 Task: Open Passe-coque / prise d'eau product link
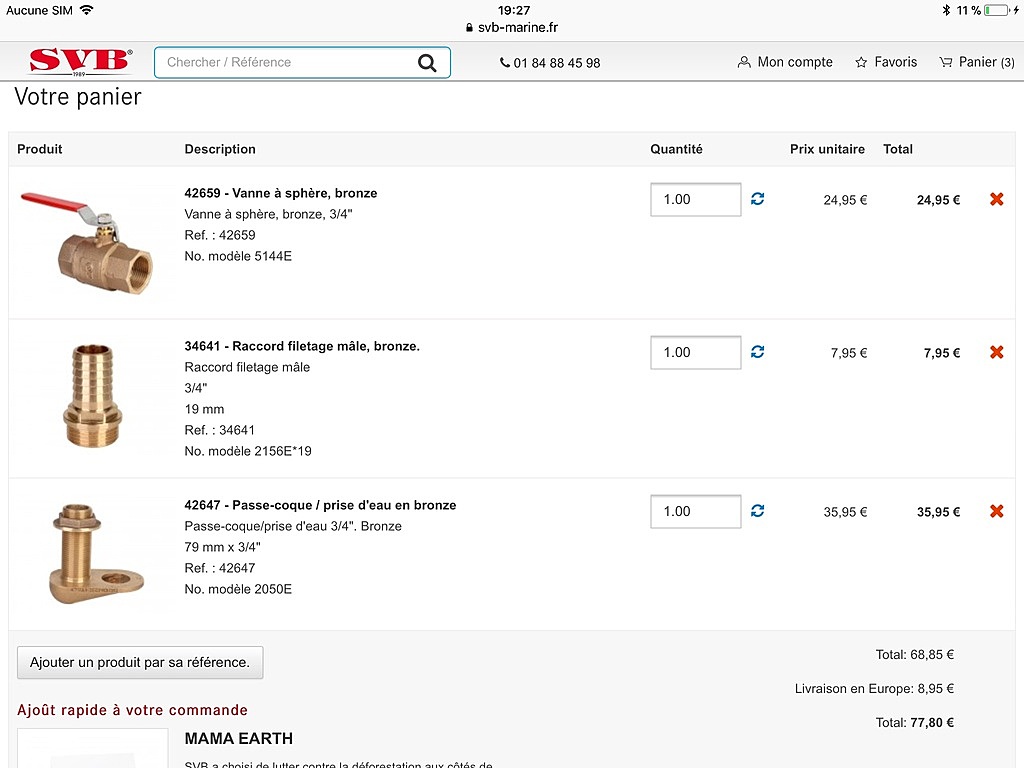point(320,505)
